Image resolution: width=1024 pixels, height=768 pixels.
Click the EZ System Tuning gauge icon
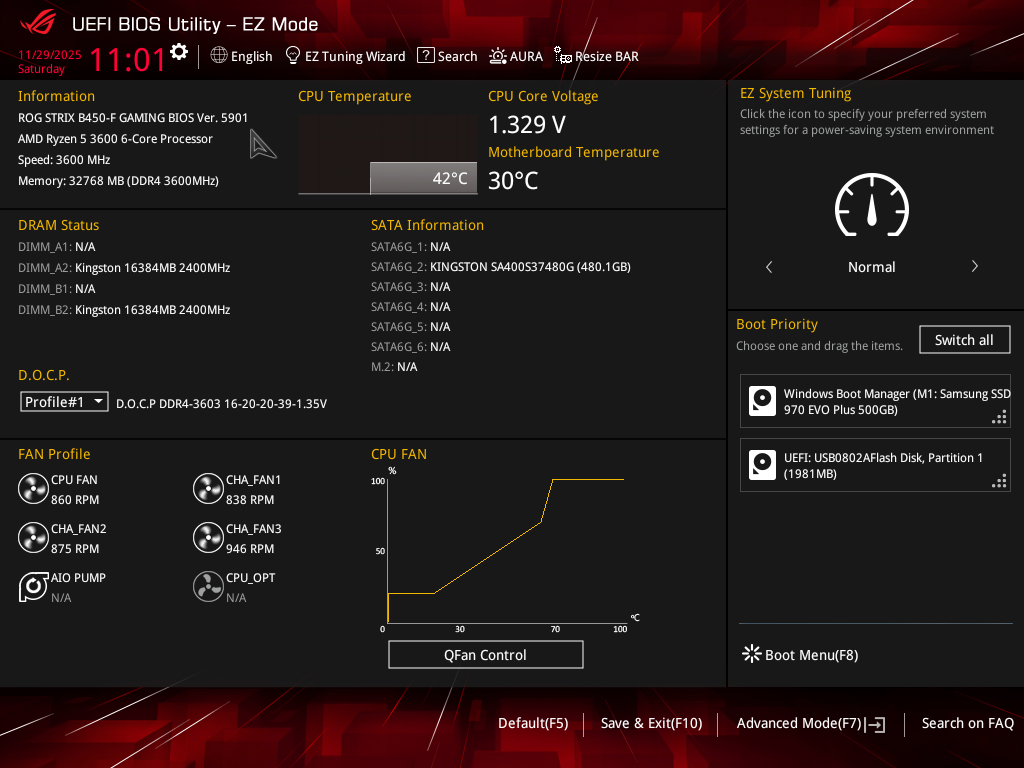click(x=871, y=207)
